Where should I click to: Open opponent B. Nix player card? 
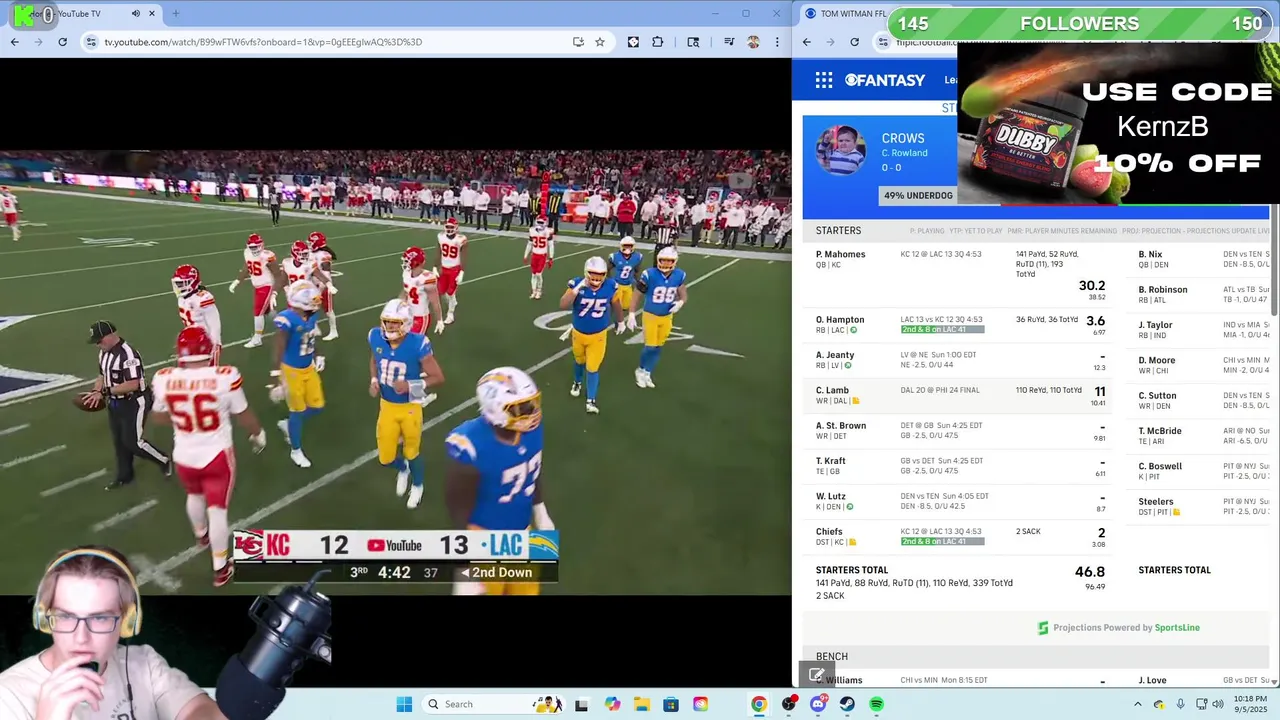coord(1150,255)
